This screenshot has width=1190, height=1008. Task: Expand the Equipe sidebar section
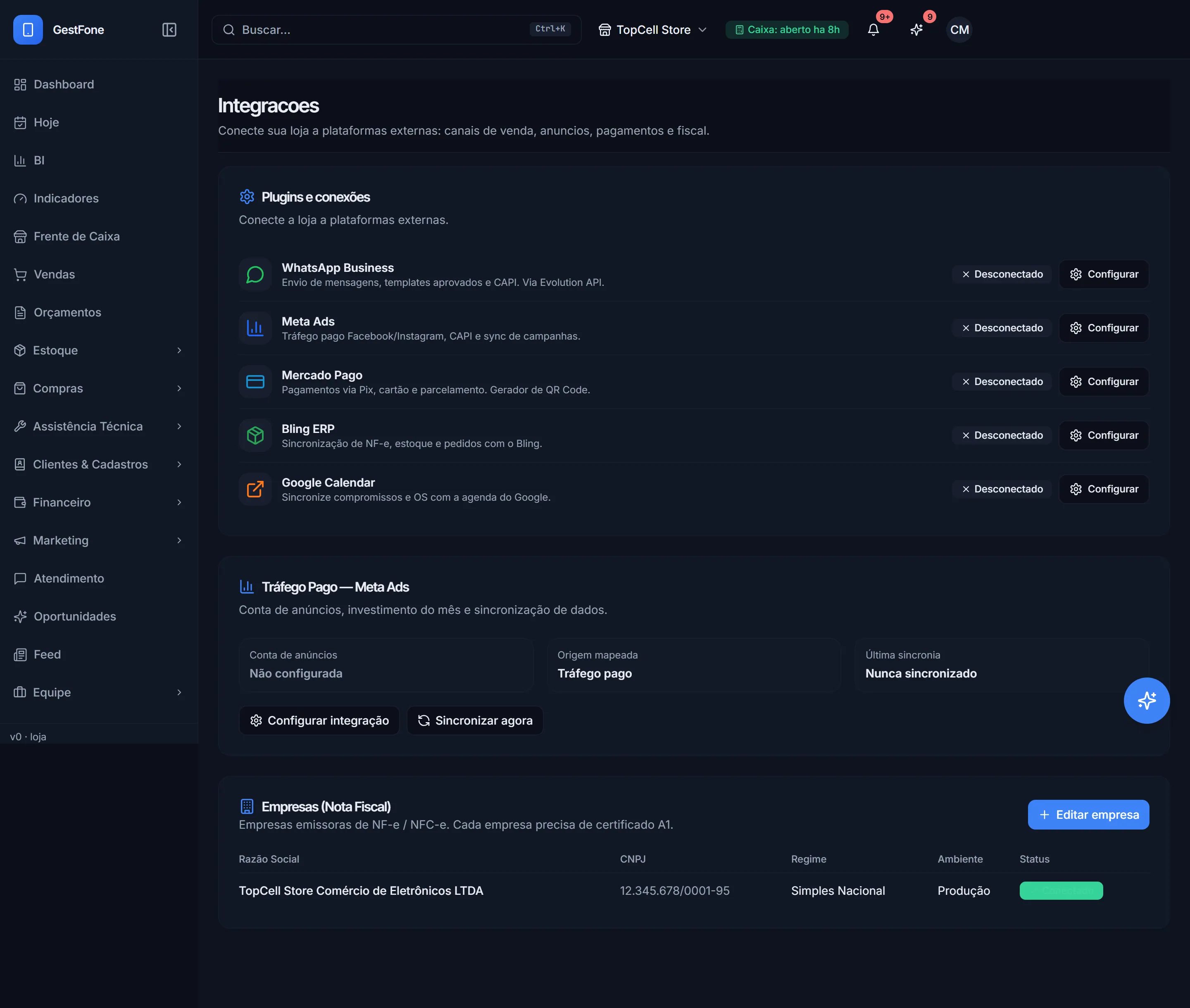(x=100, y=692)
